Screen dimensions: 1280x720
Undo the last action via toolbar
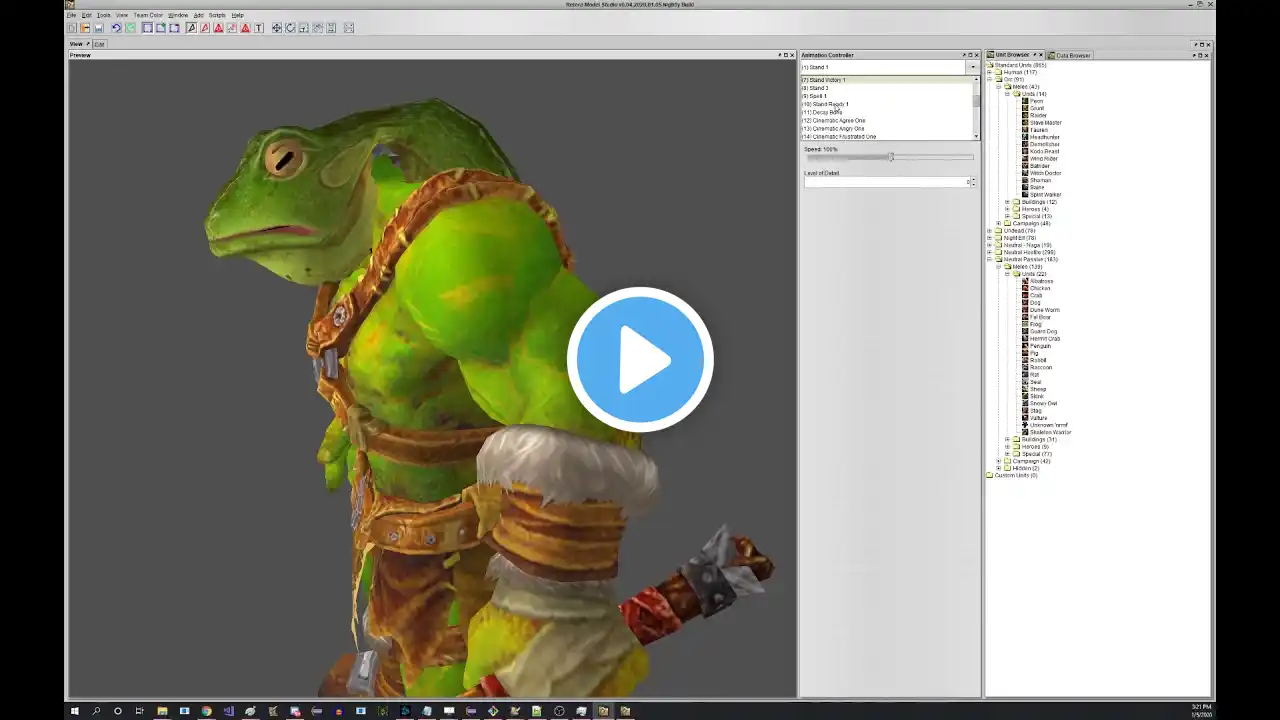click(116, 28)
